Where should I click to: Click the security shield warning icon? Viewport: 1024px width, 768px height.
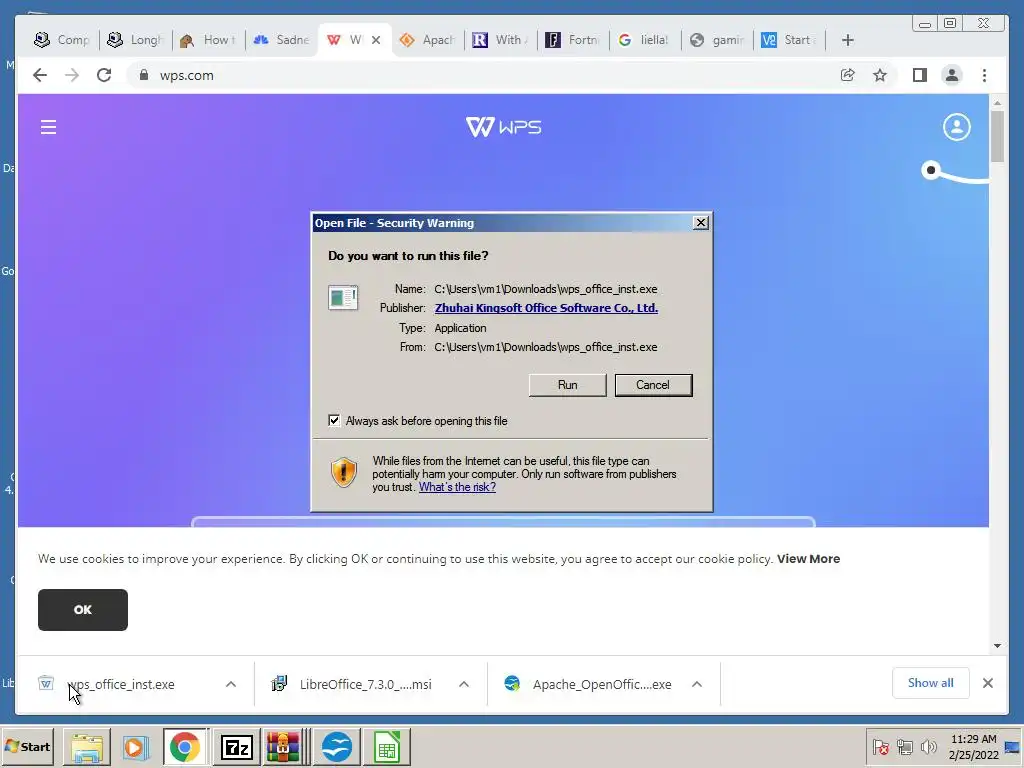coord(344,472)
